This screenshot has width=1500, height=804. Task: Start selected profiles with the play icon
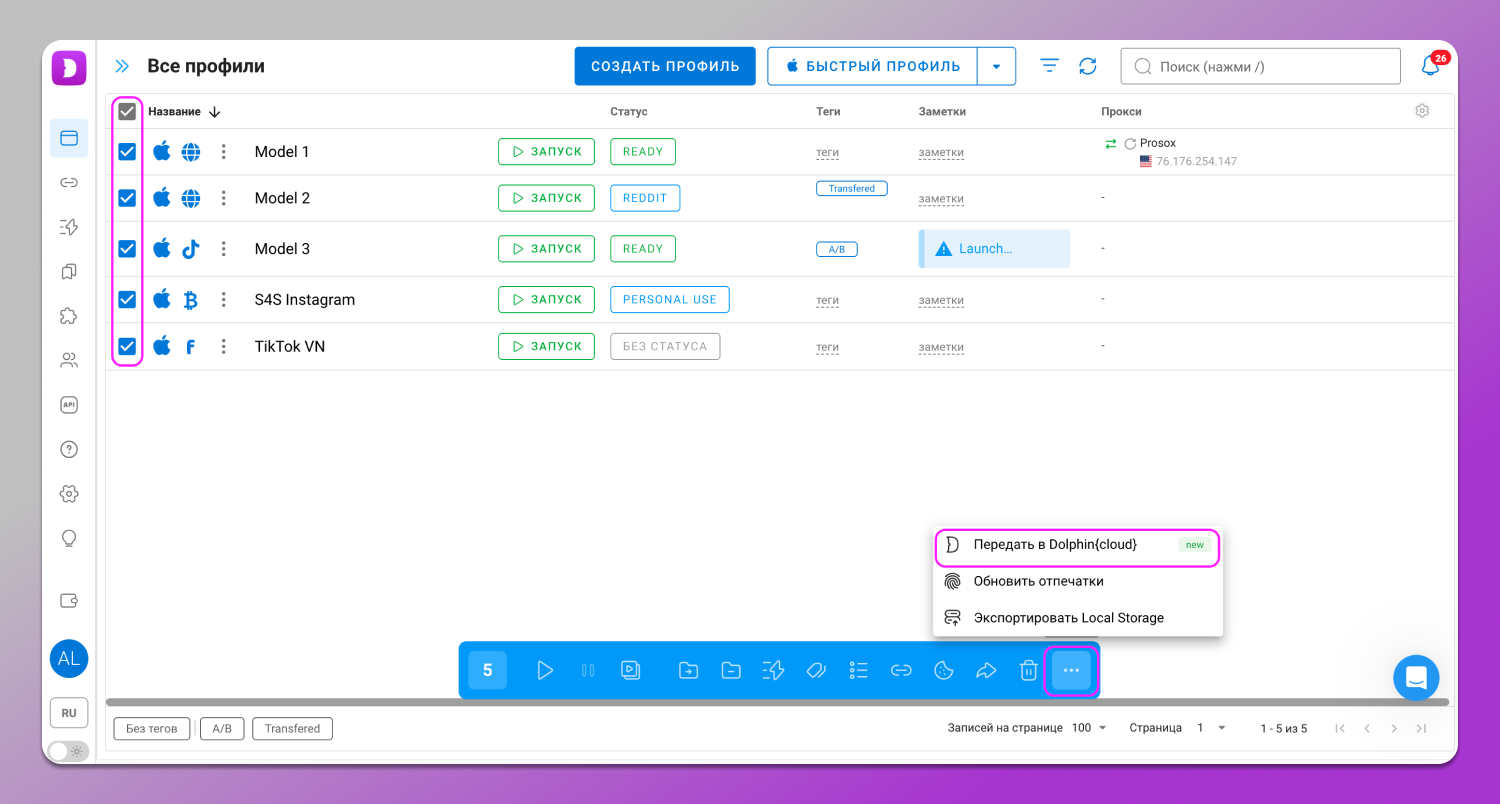click(x=545, y=670)
